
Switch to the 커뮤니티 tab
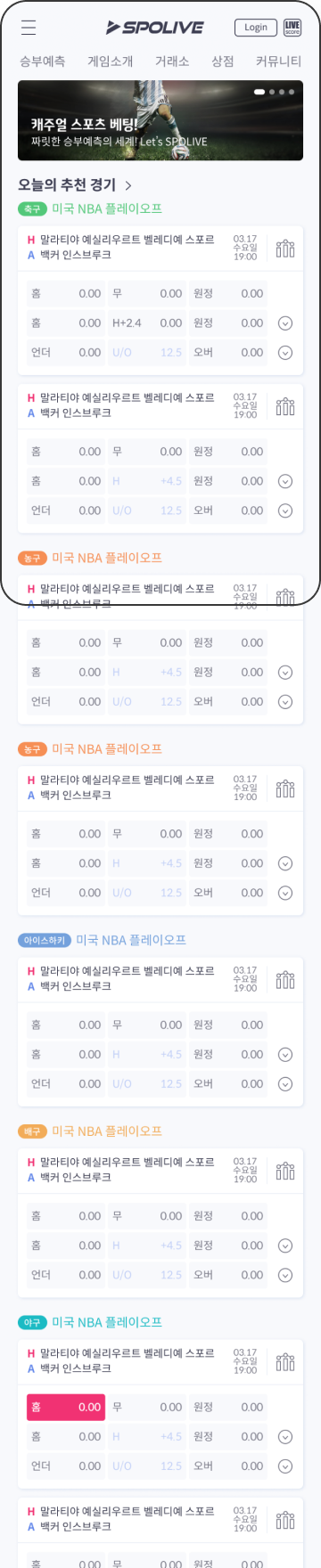point(278,61)
